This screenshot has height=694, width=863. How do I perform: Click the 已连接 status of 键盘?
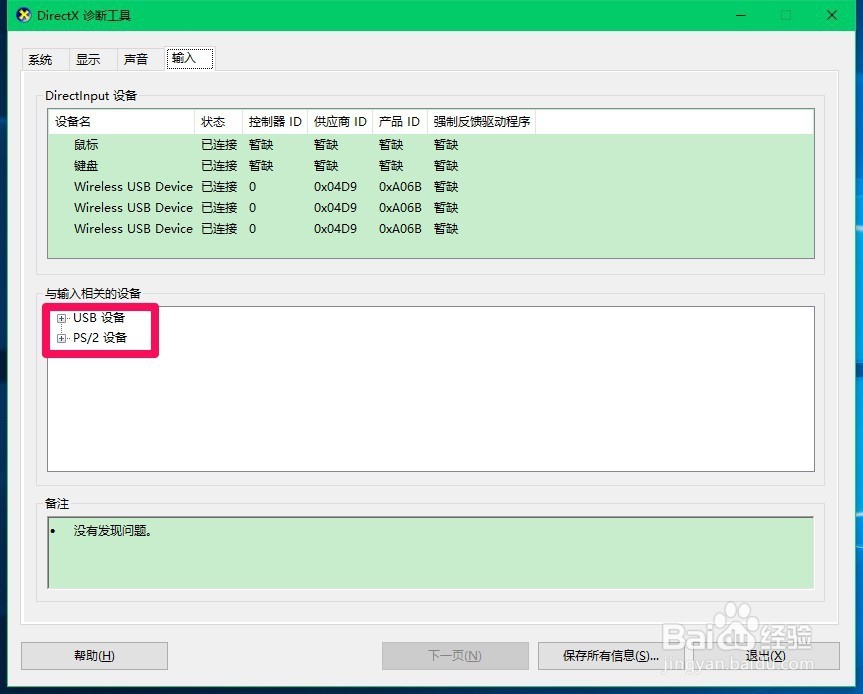219,166
